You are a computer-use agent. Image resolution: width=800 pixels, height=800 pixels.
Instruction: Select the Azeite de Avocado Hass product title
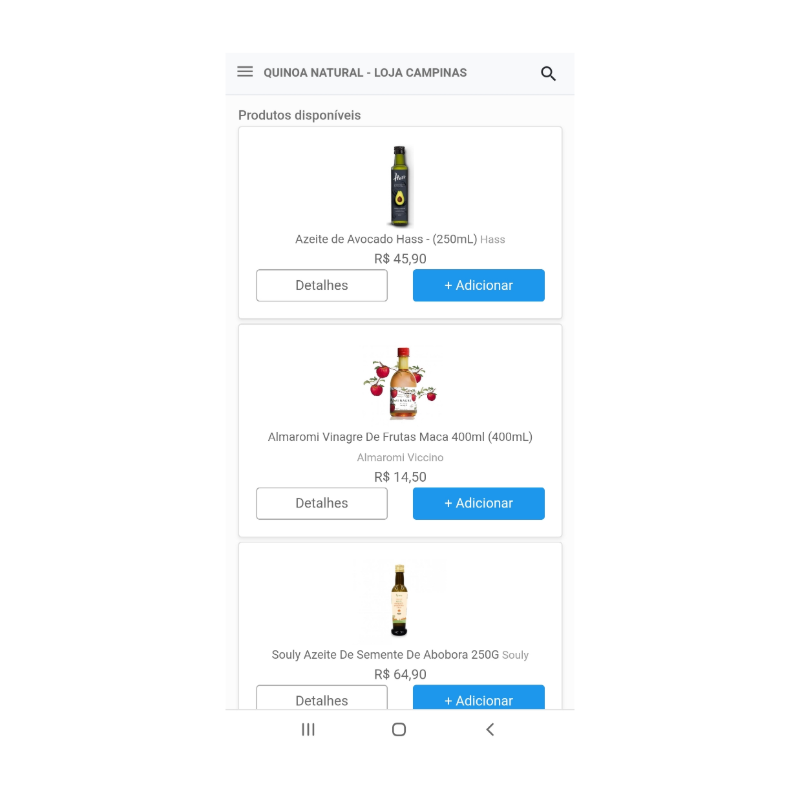(386, 239)
